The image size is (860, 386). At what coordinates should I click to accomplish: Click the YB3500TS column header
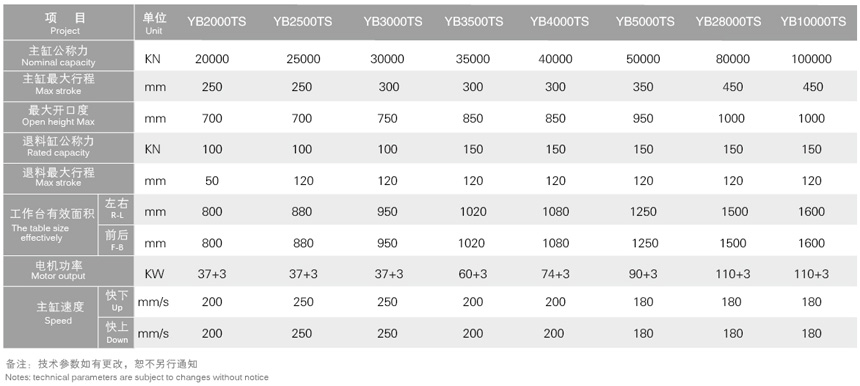[x=473, y=21]
